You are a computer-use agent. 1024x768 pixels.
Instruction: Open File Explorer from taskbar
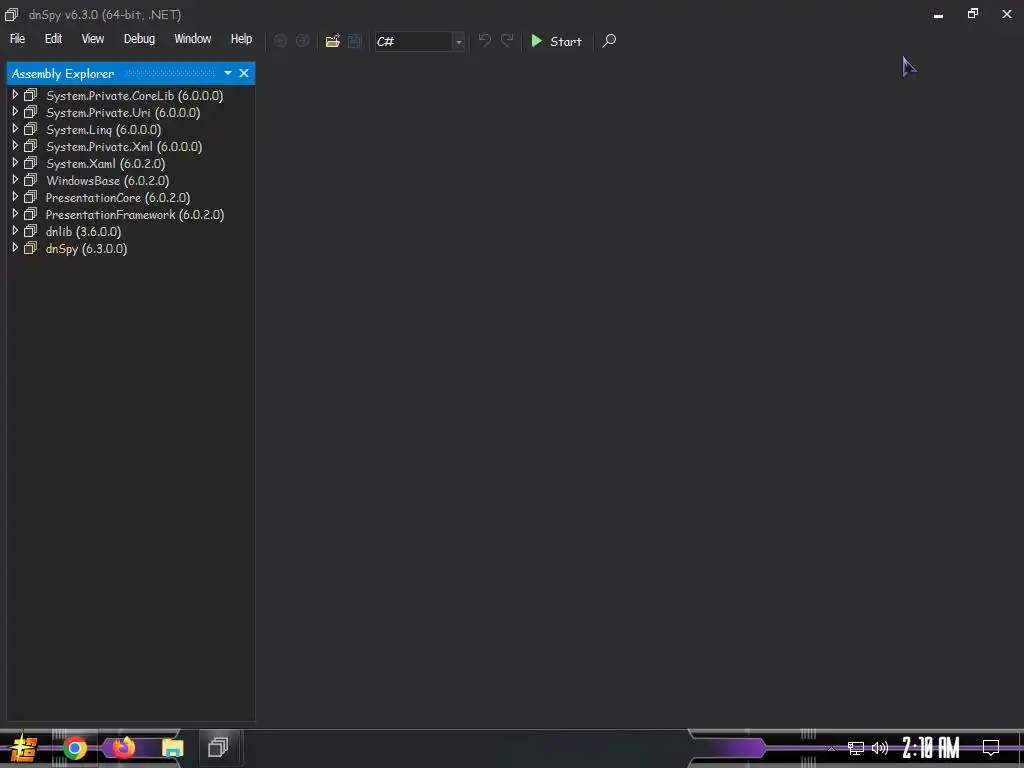tap(172, 748)
